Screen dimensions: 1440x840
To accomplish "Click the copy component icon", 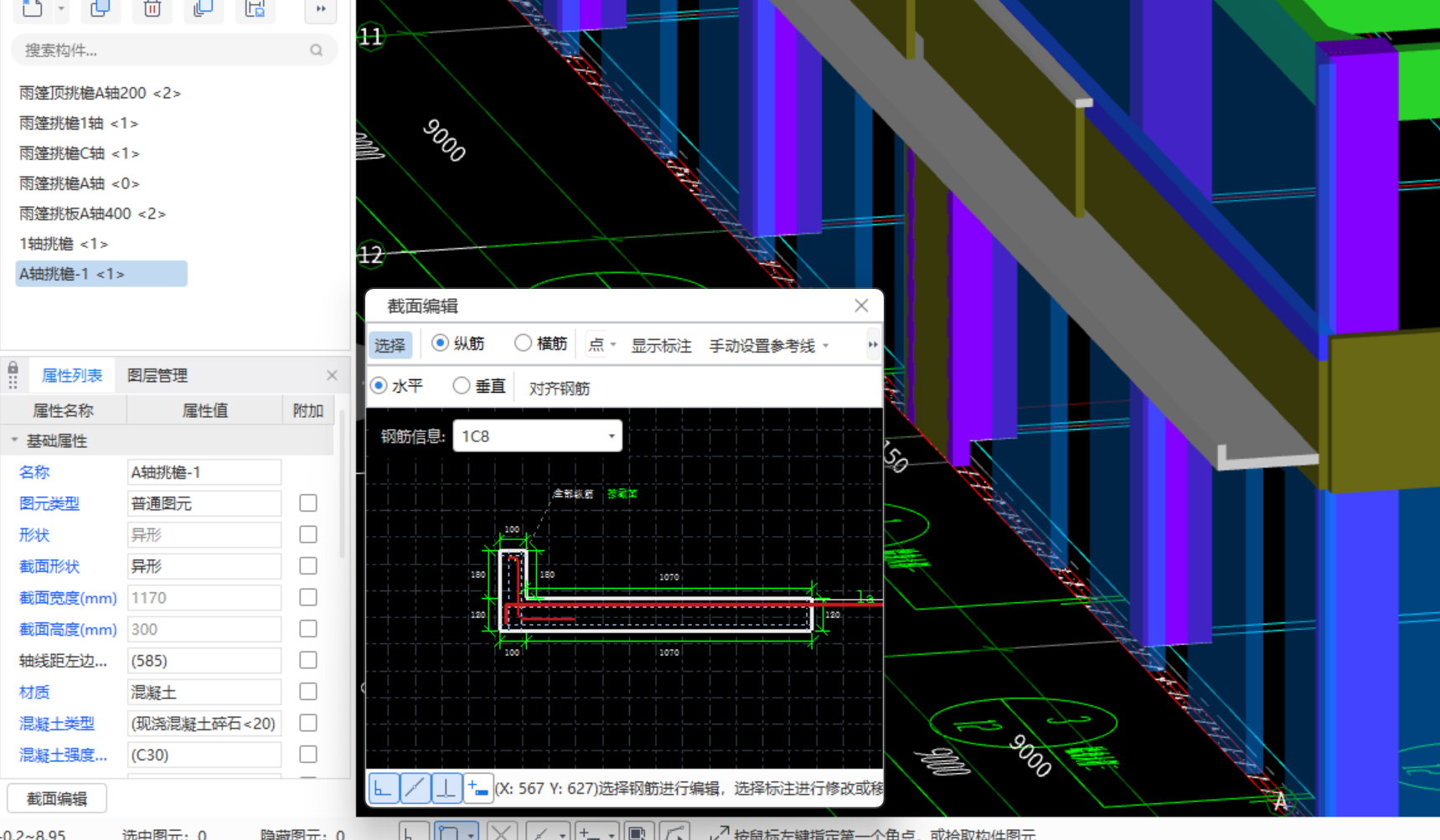I will pos(101,8).
